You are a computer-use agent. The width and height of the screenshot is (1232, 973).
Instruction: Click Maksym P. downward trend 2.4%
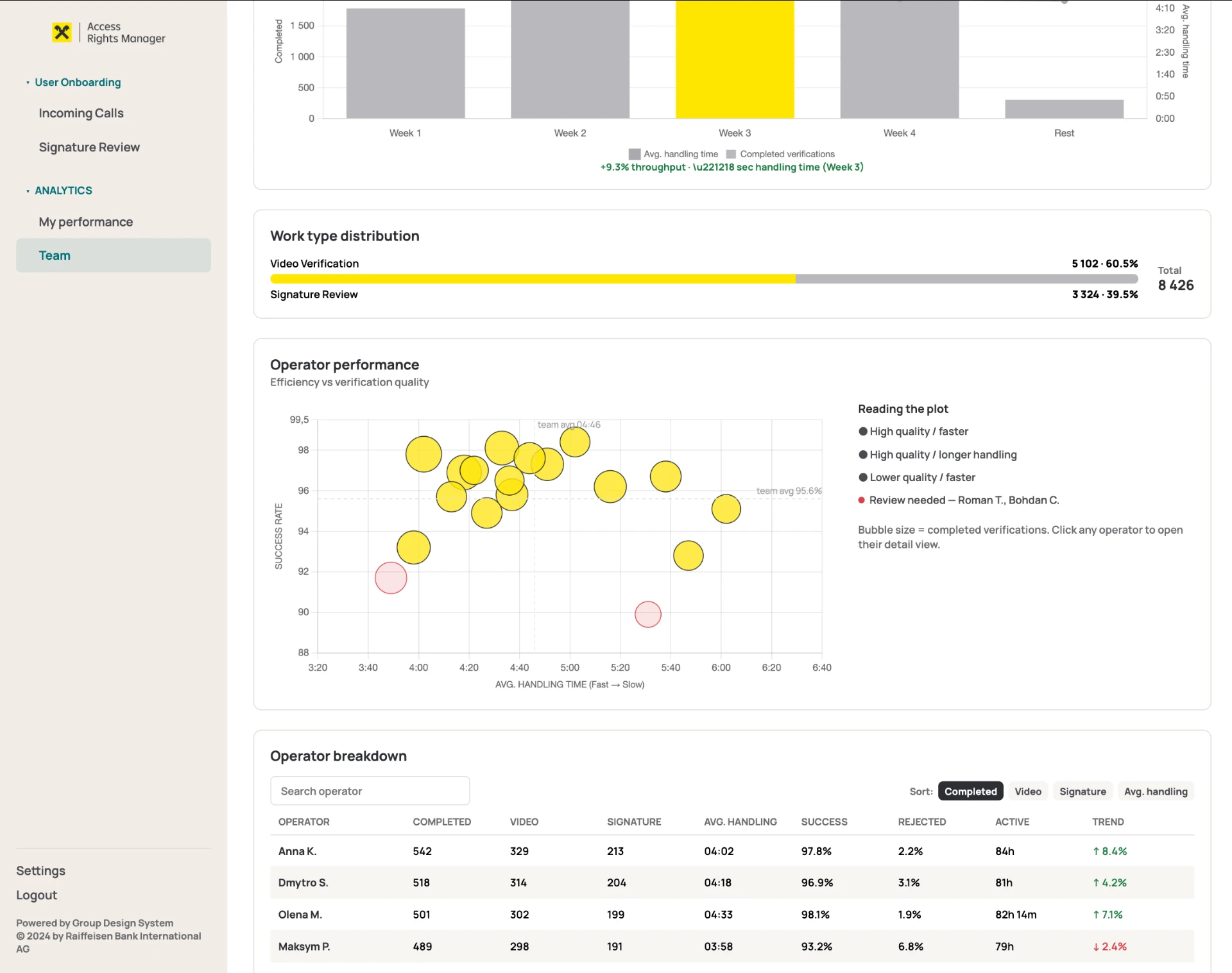pos(1110,946)
